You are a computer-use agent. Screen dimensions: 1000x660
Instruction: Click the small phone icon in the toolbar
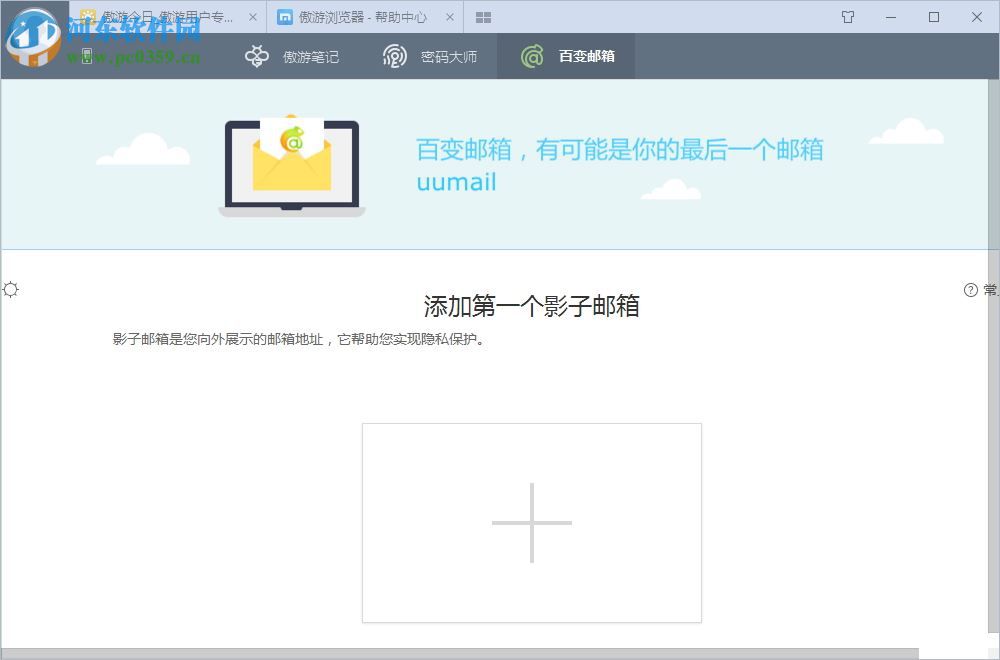[x=87, y=56]
